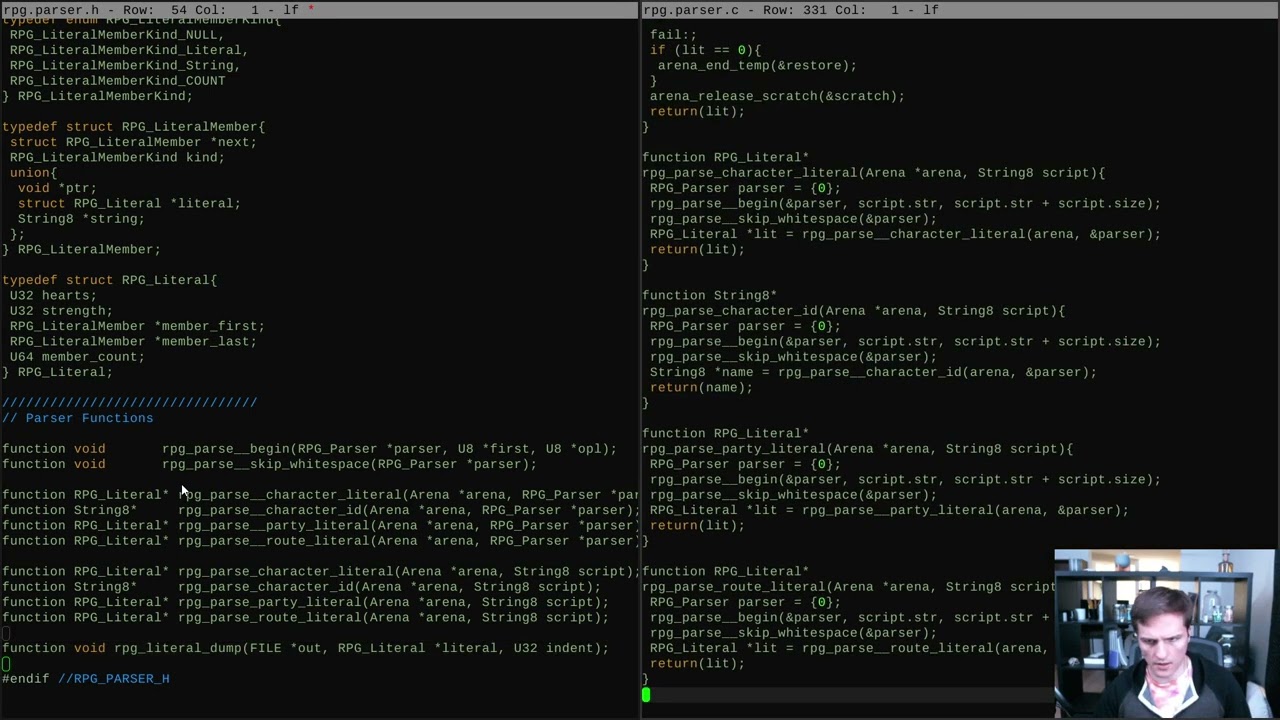Click the rpg.parser.c file bar title
1280x720 pixels.
(x=791, y=9)
